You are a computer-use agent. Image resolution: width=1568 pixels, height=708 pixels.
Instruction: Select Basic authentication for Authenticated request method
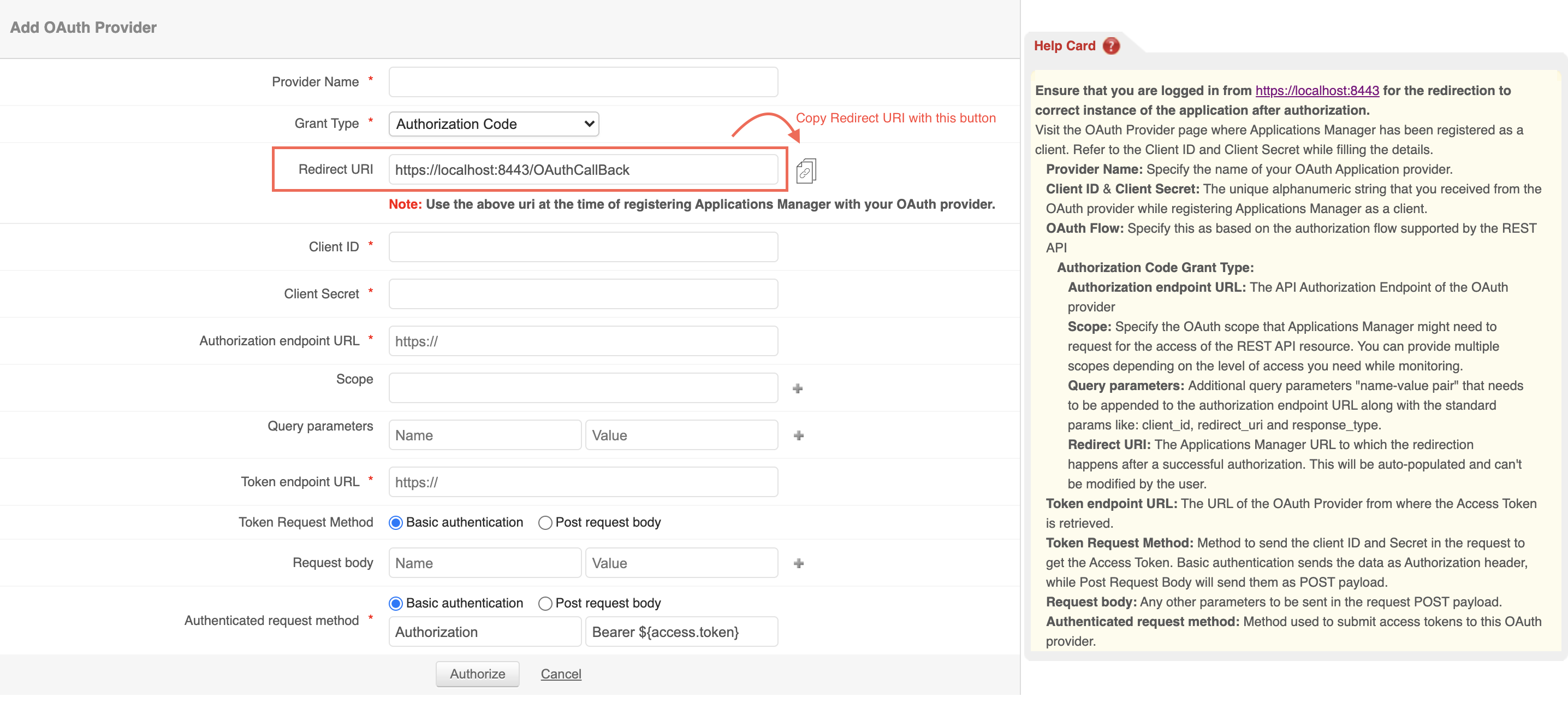point(396,603)
